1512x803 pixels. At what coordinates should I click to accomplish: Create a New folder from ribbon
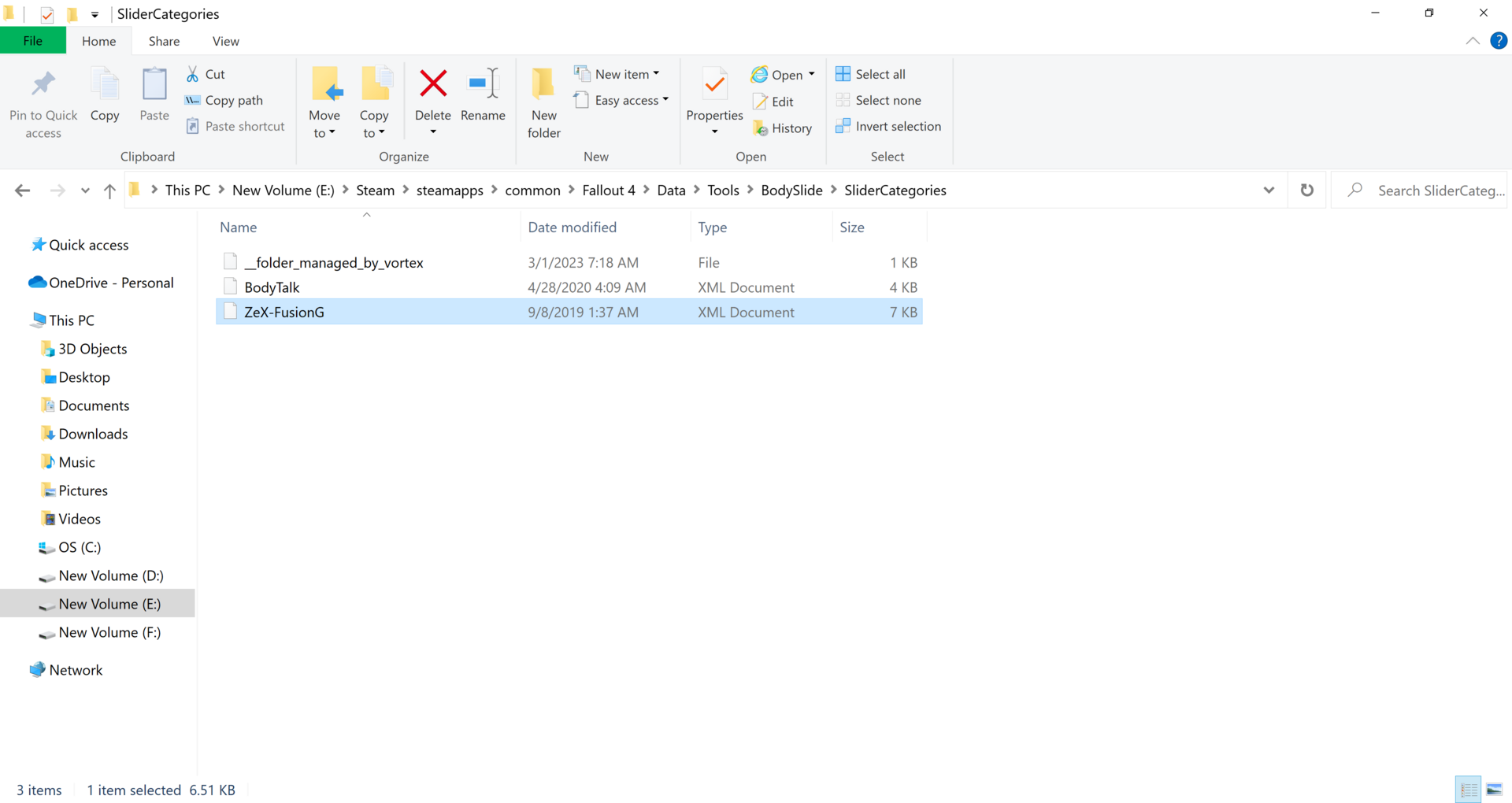(543, 102)
